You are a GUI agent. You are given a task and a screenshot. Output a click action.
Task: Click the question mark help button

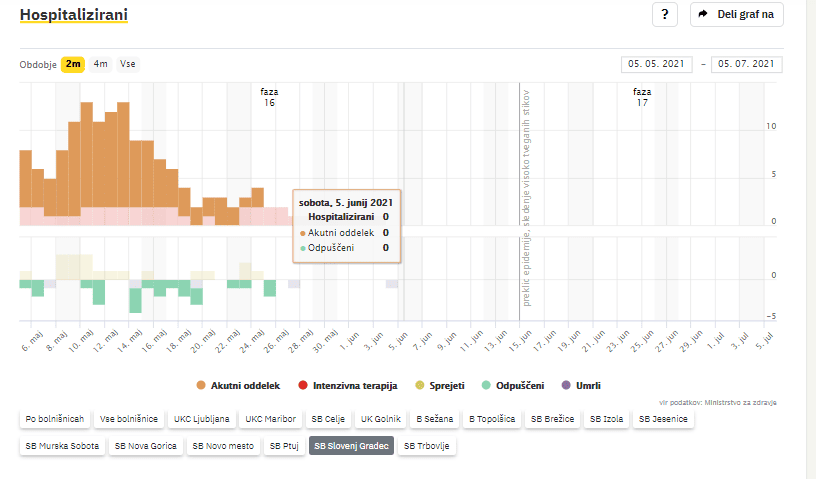[665, 14]
